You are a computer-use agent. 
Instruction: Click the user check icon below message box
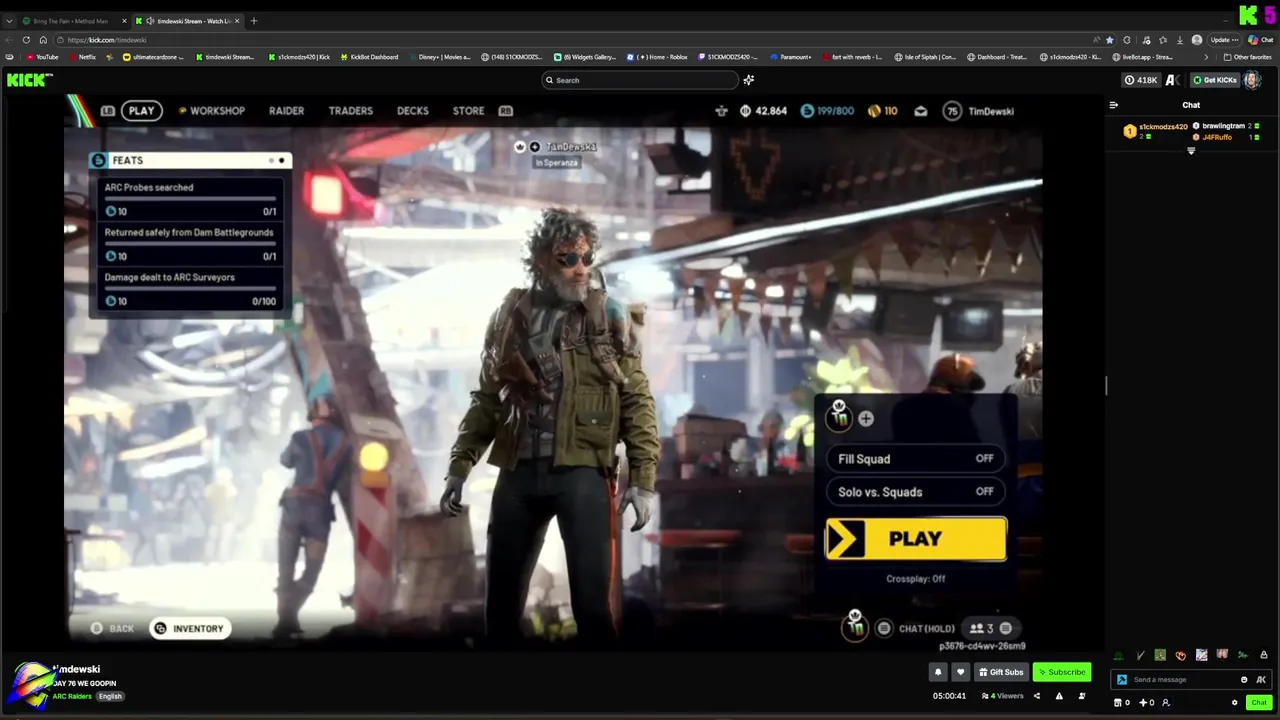tap(1166, 703)
